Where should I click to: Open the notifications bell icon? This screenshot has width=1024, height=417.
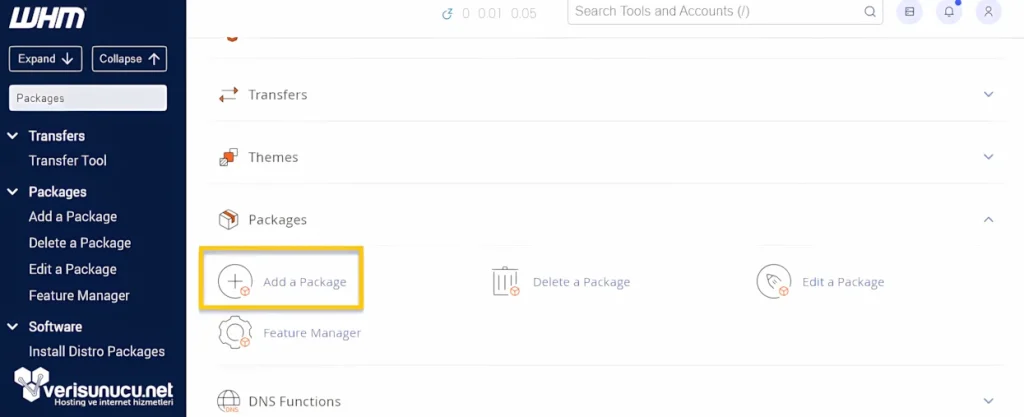pos(949,12)
